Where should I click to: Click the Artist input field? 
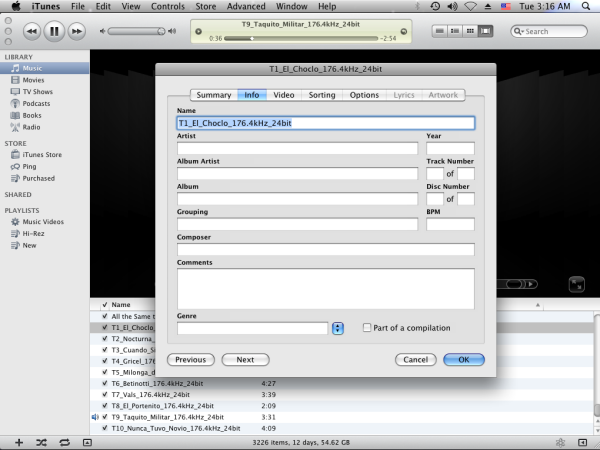click(x=297, y=148)
